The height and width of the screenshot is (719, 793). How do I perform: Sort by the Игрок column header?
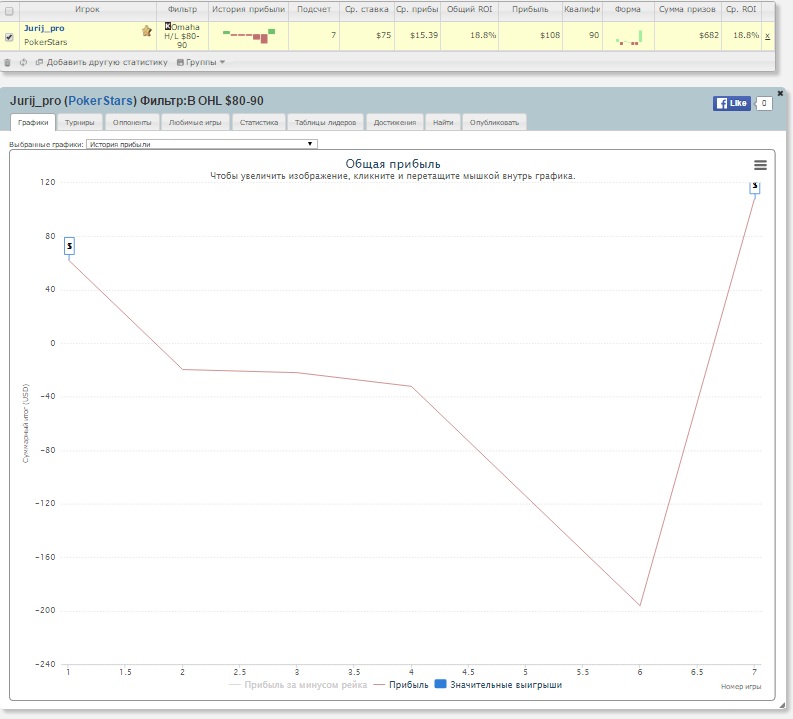[87, 9]
